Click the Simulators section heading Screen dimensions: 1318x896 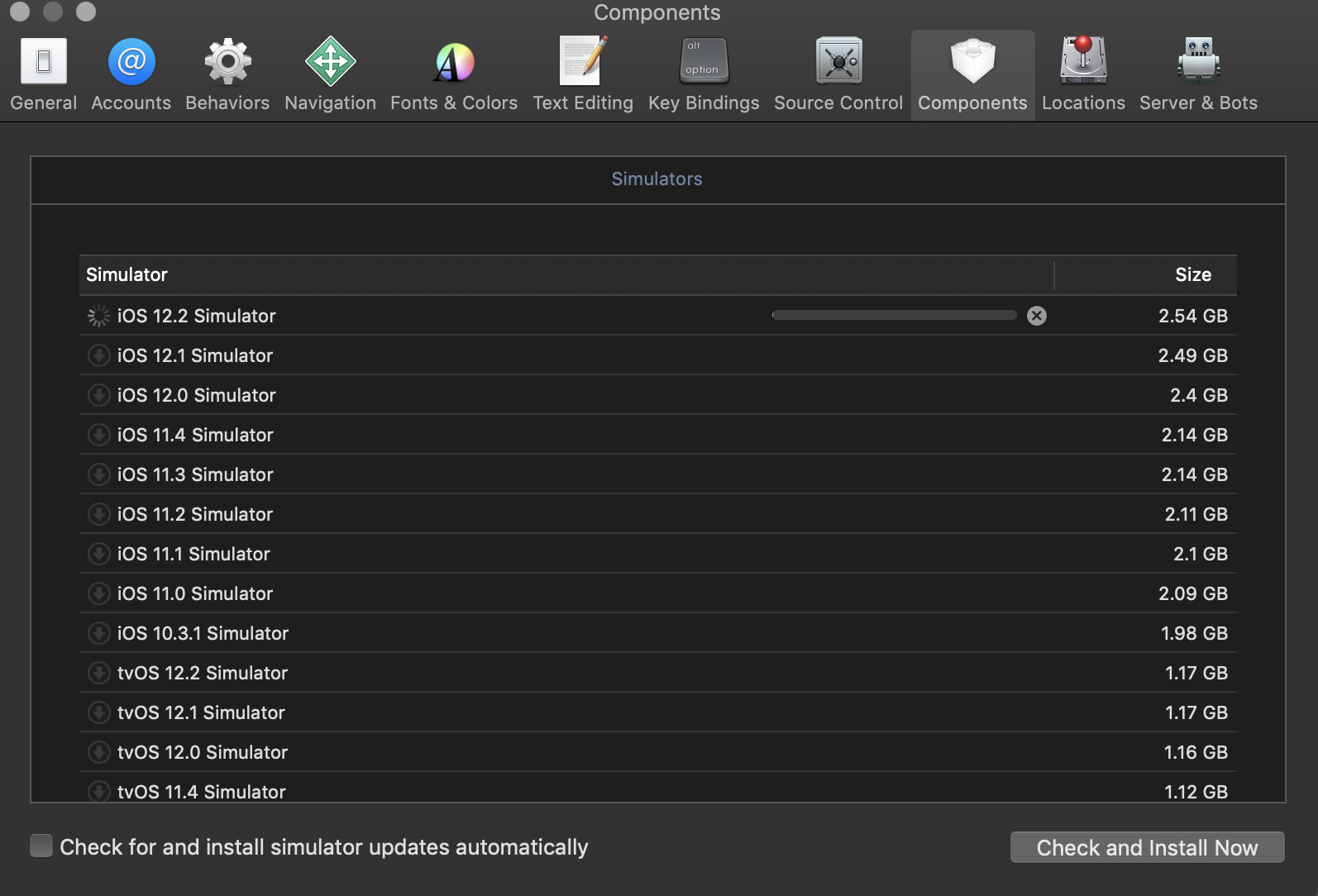click(657, 179)
